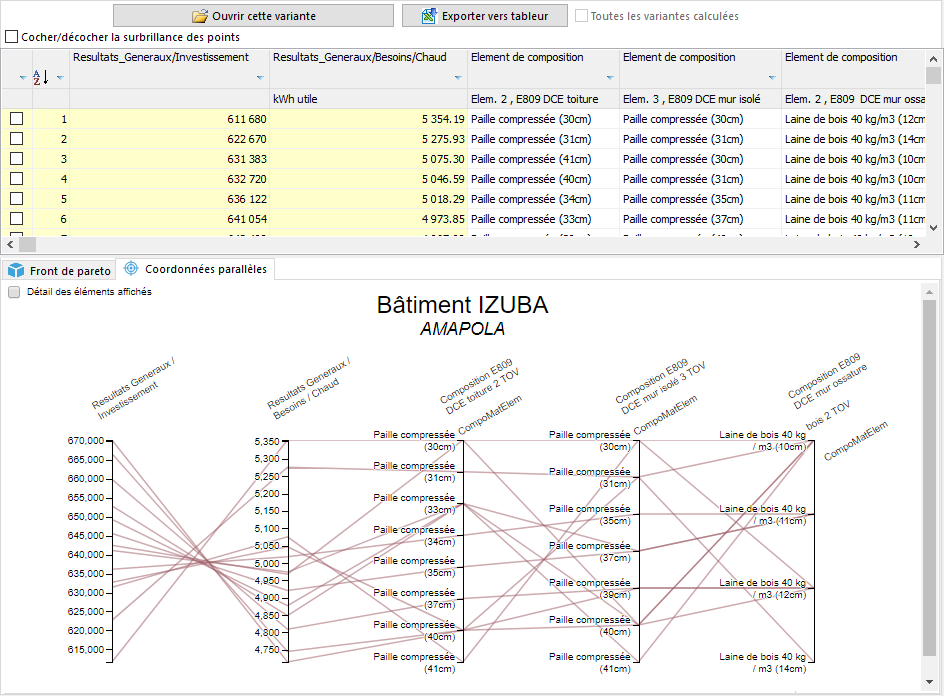This screenshot has height=696, width=944.
Task: Enable Toutes les variantes calculées checkbox
Action: (582, 16)
